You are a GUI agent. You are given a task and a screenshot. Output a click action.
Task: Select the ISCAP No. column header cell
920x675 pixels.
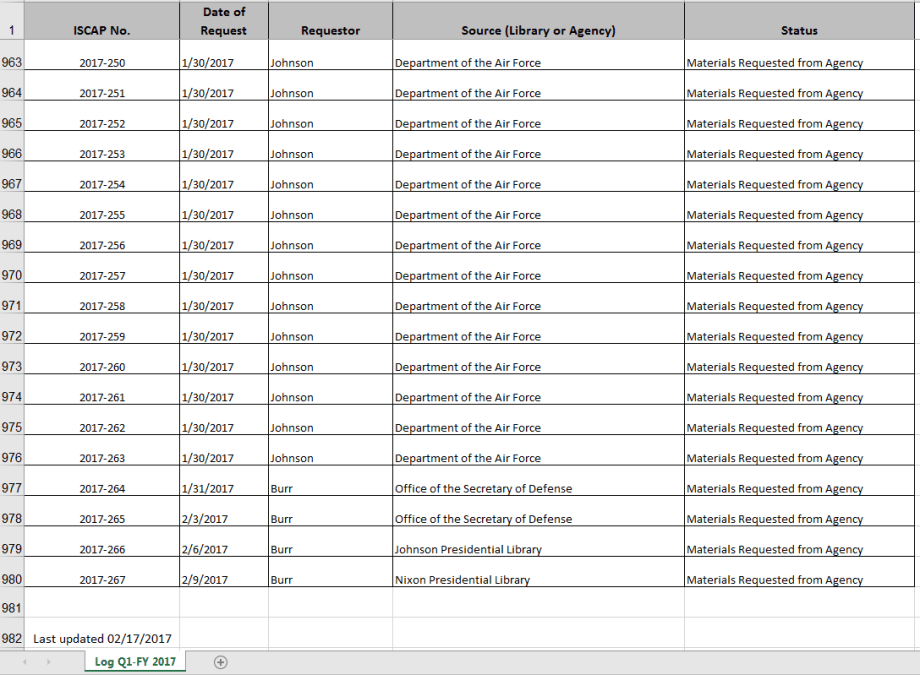click(101, 30)
